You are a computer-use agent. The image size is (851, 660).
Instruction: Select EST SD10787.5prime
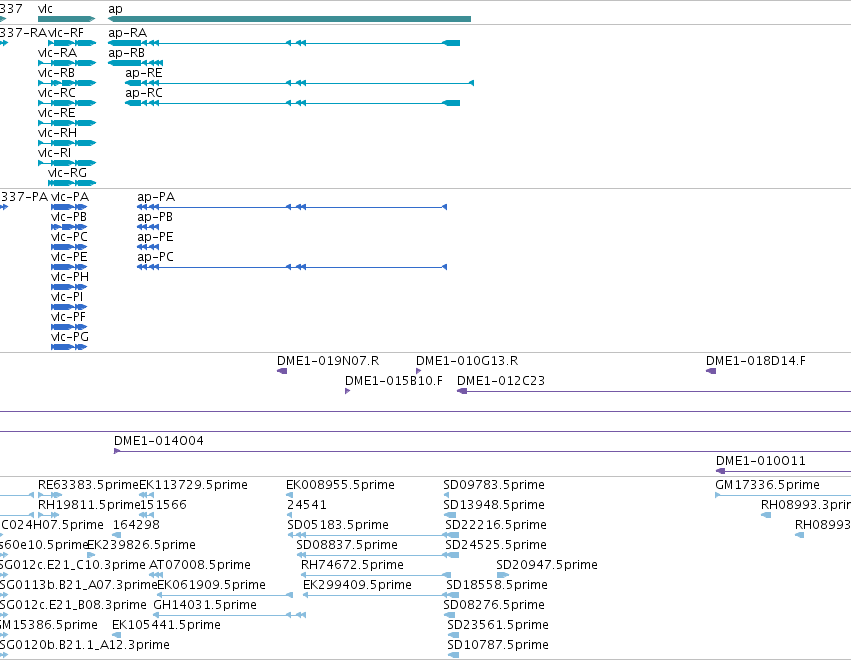pyautogui.click(x=498, y=645)
